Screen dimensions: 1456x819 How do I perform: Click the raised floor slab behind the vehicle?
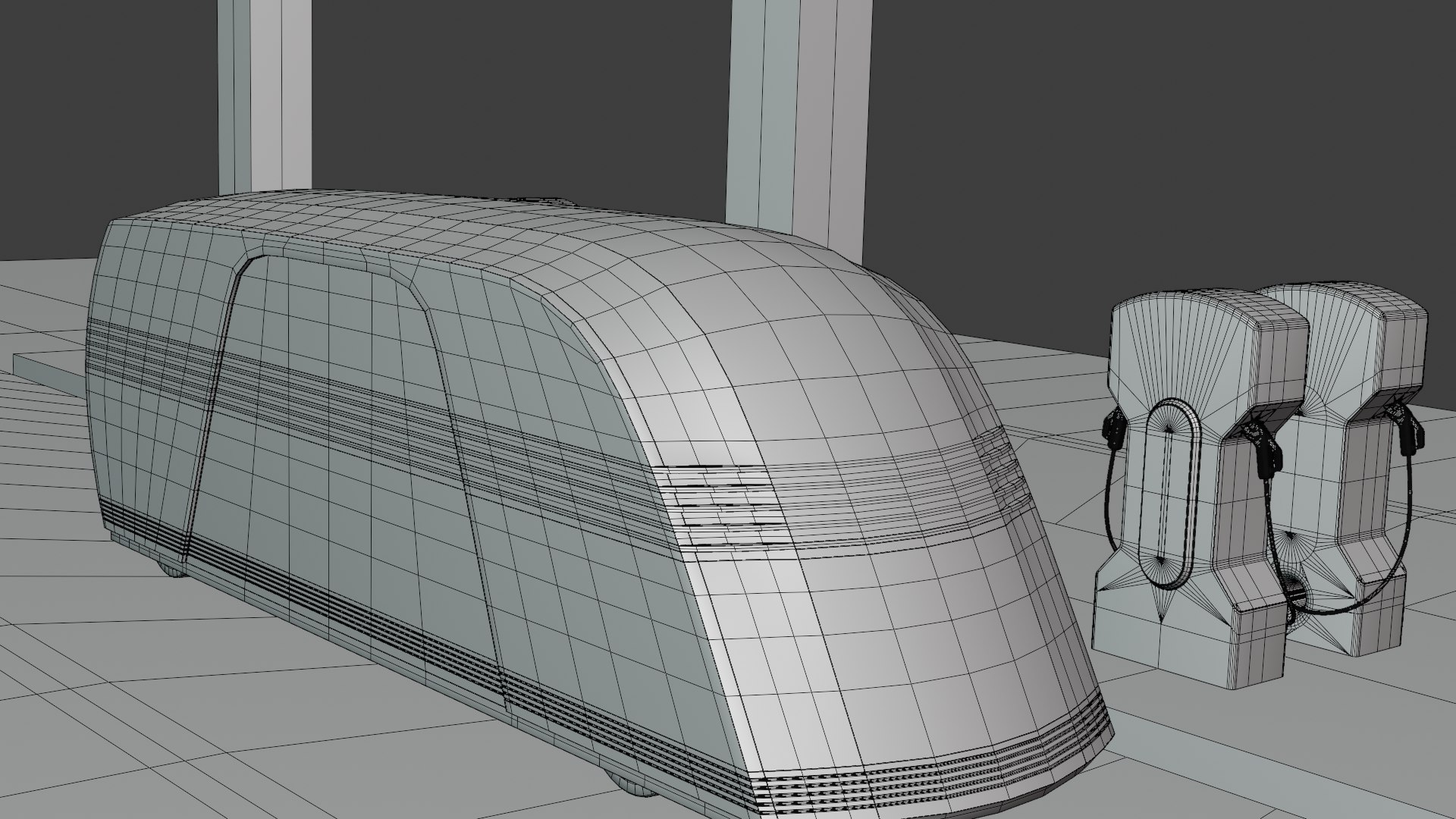point(52,372)
